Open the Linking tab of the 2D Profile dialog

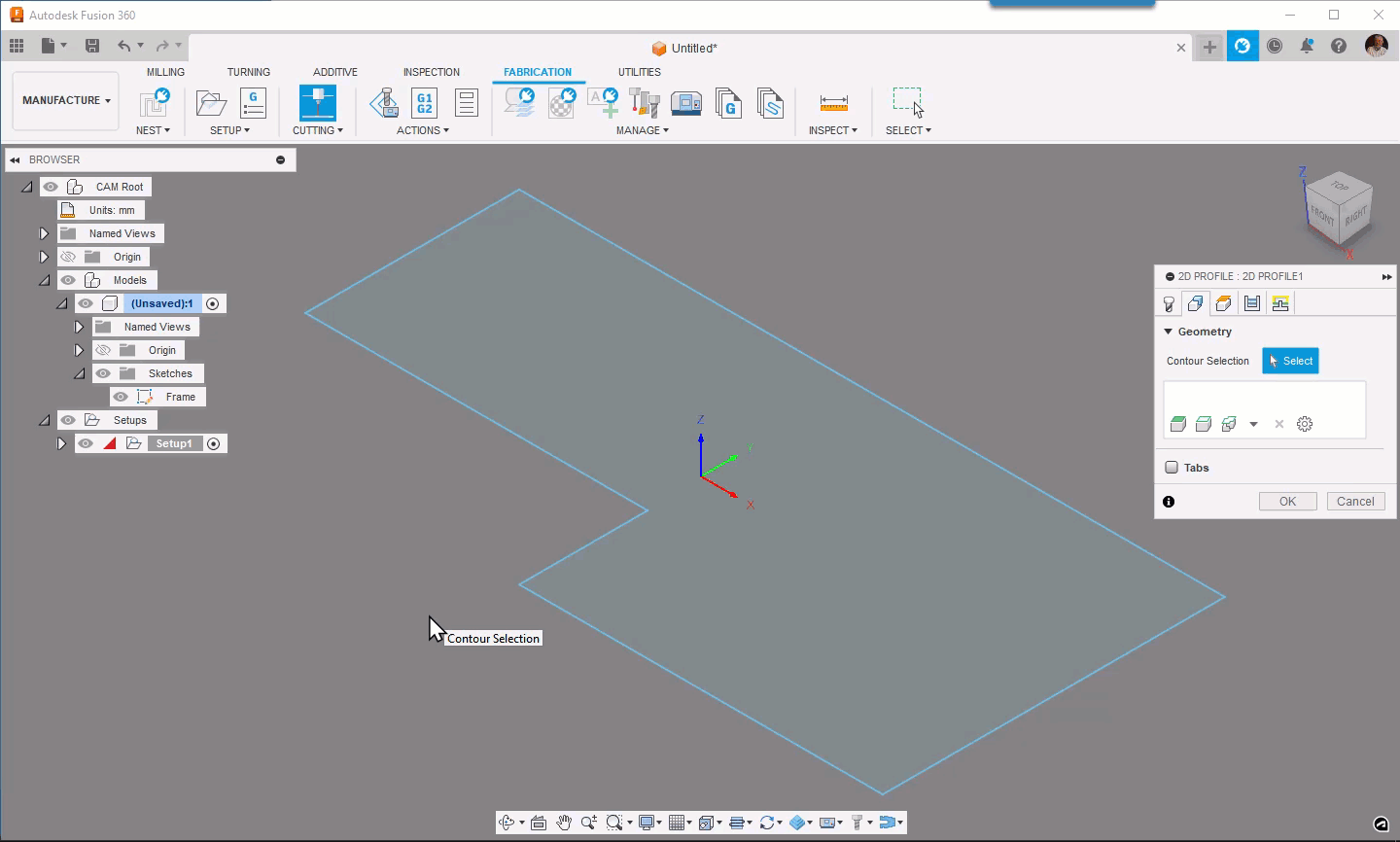coord(1279,303)
